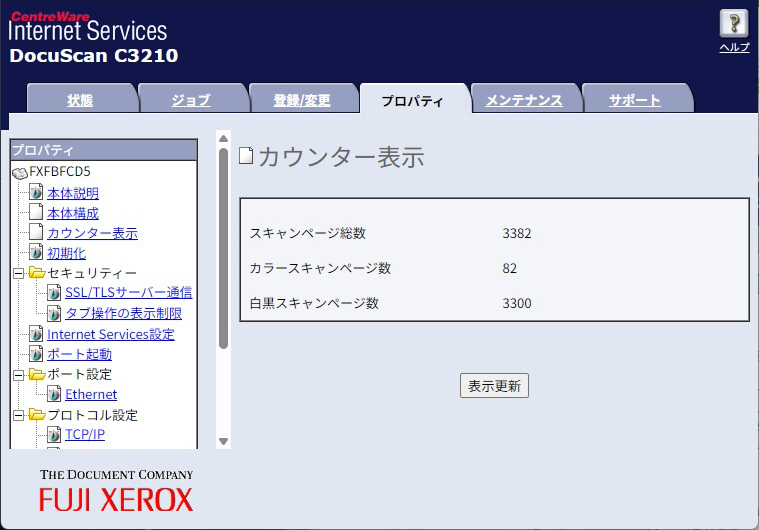Switch to the ジョブ tab

(191, 100)
